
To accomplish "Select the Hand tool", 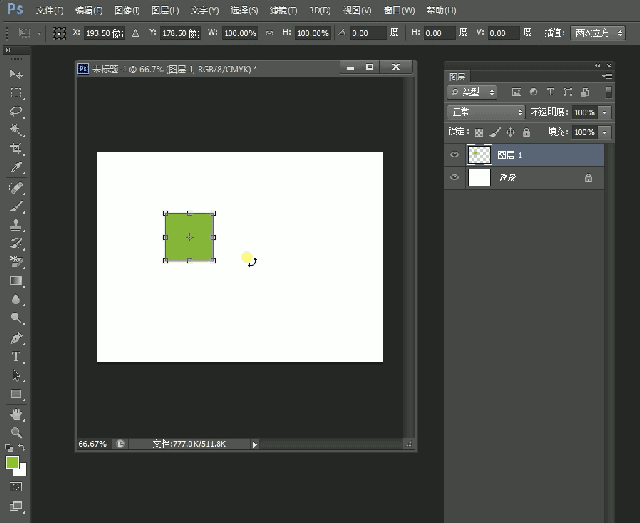I will tap(16, 414).
